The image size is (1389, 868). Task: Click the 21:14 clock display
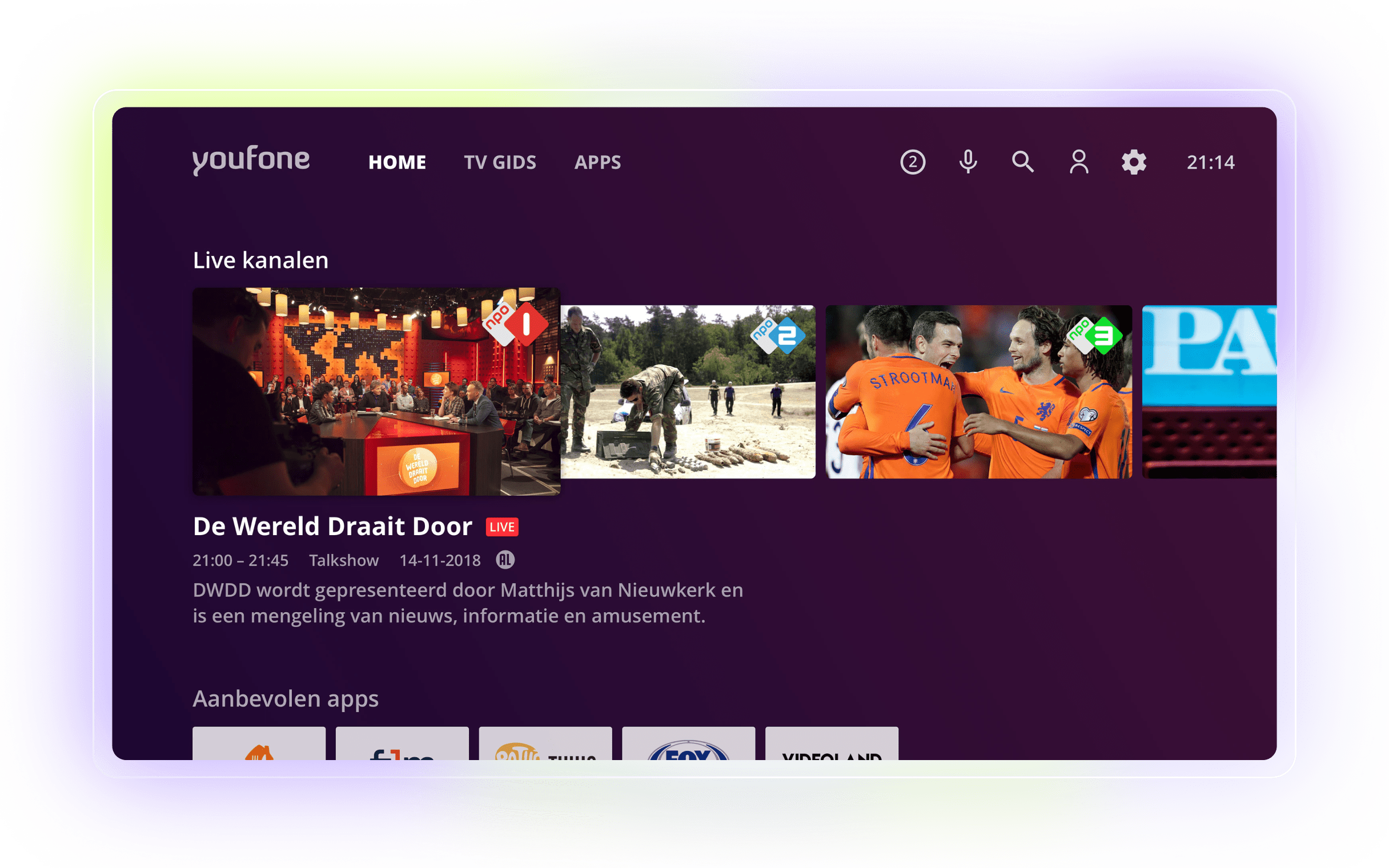coord(1210,162)
